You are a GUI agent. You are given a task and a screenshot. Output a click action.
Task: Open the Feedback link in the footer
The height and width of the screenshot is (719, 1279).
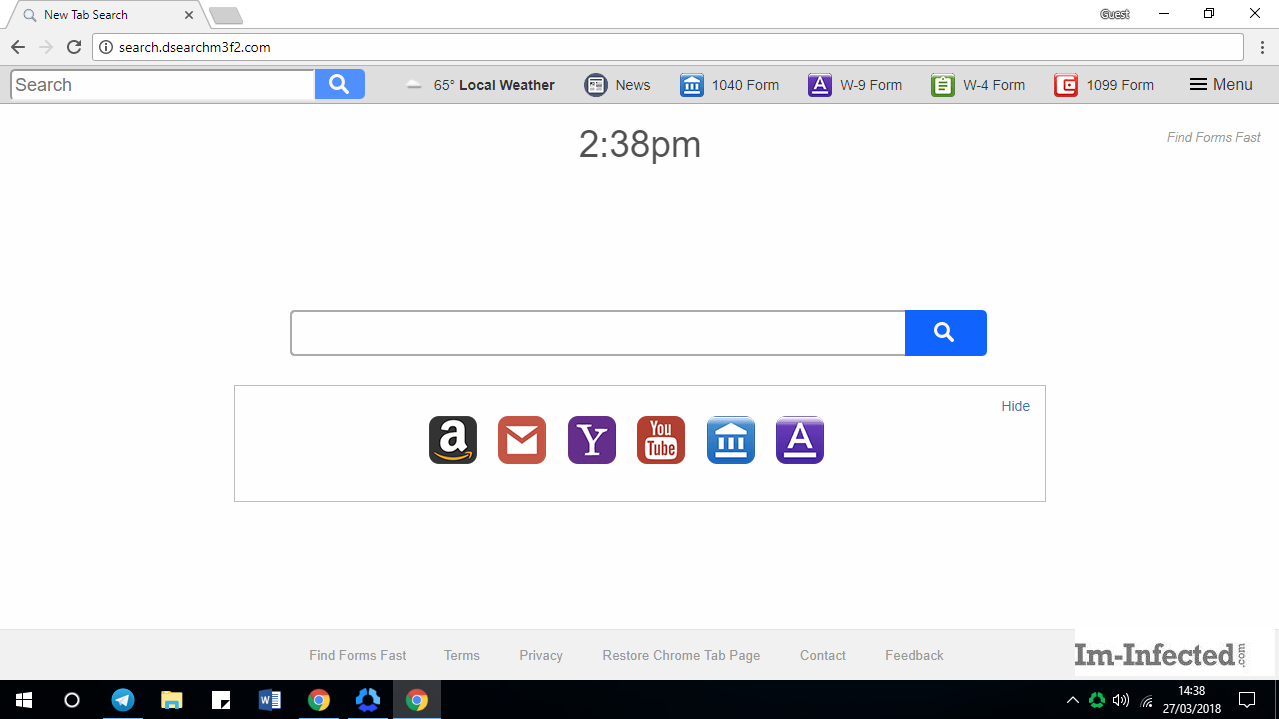coord(913,655)
